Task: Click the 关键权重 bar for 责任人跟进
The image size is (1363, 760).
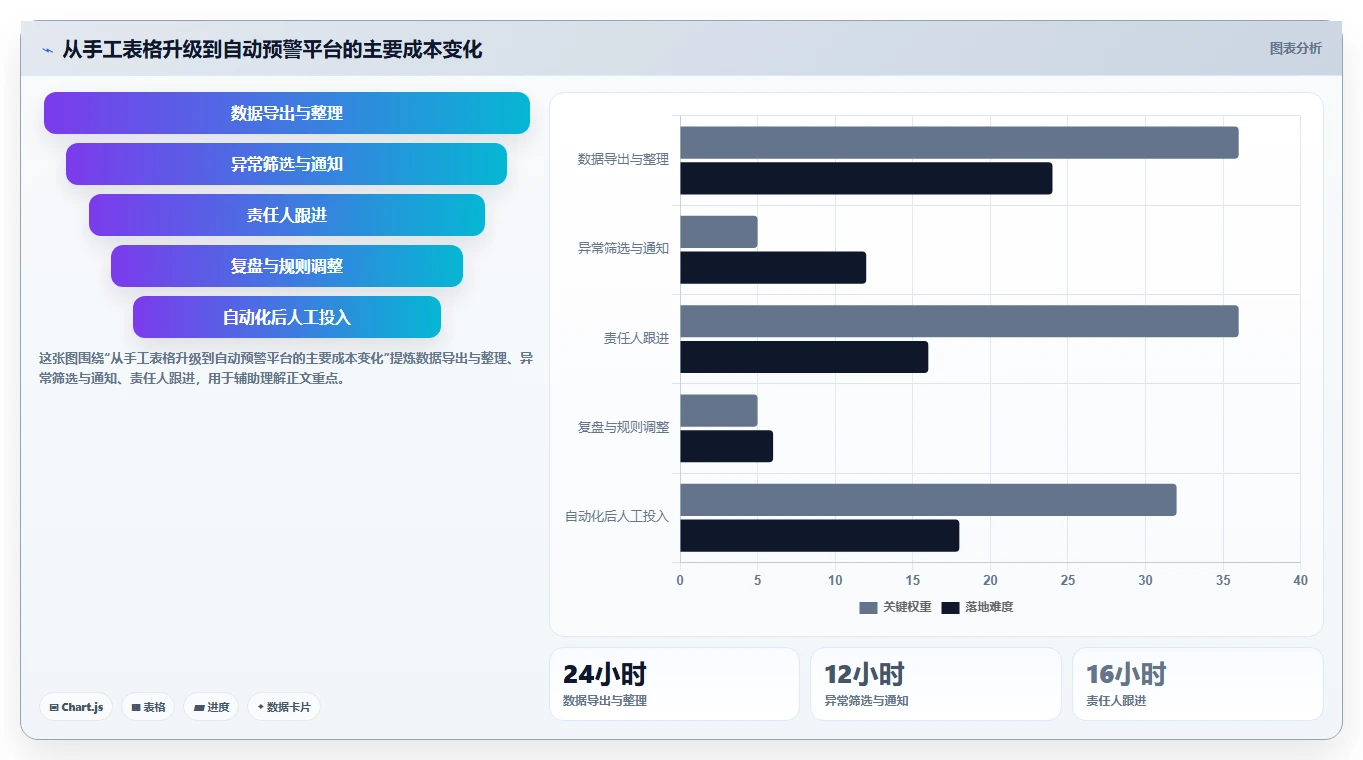Action: click(959, 321)
